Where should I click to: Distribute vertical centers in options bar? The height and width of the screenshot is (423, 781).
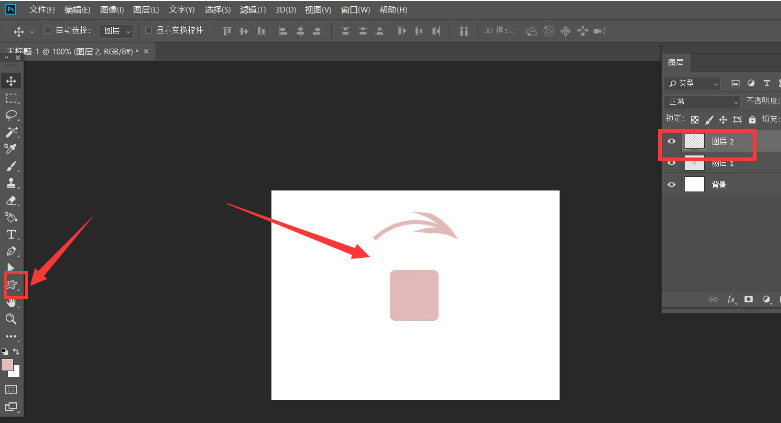pos(363,31)
